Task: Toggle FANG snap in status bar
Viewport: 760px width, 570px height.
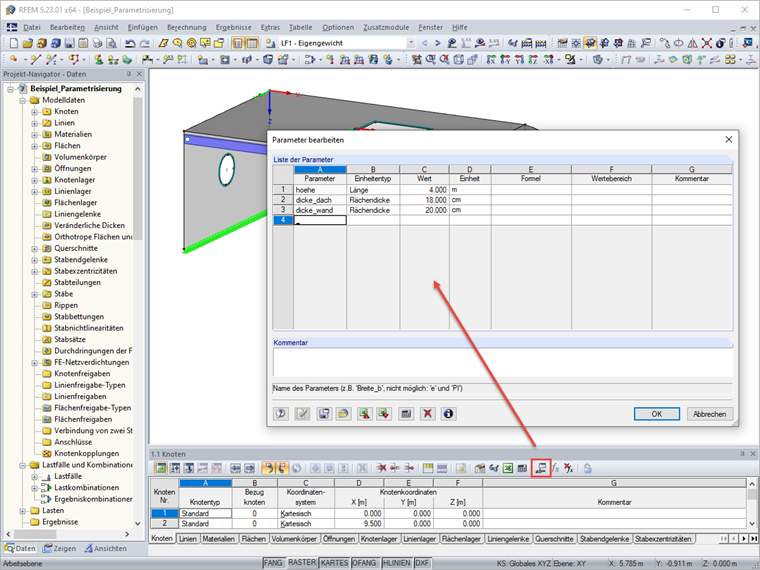Action: (273, 563)
